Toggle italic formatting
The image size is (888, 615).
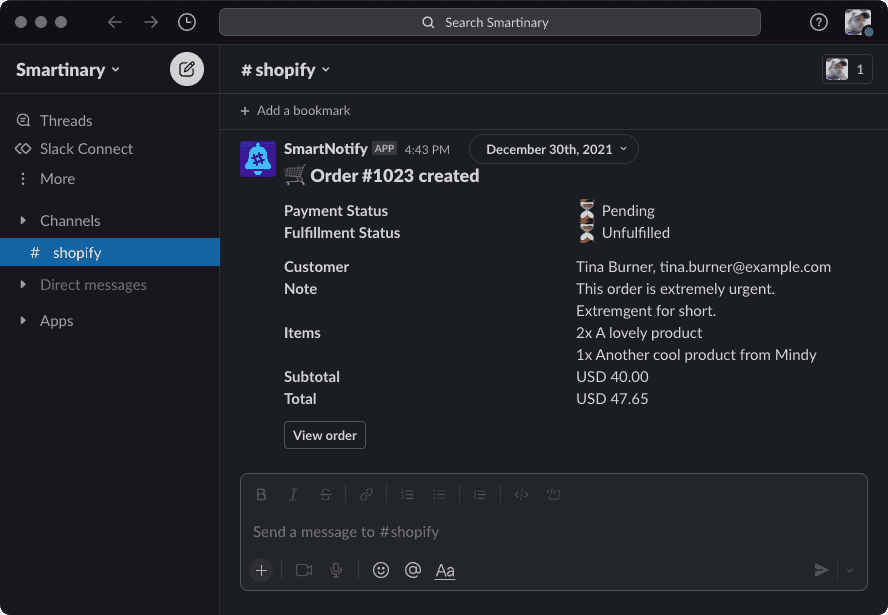tap(293, 494)
